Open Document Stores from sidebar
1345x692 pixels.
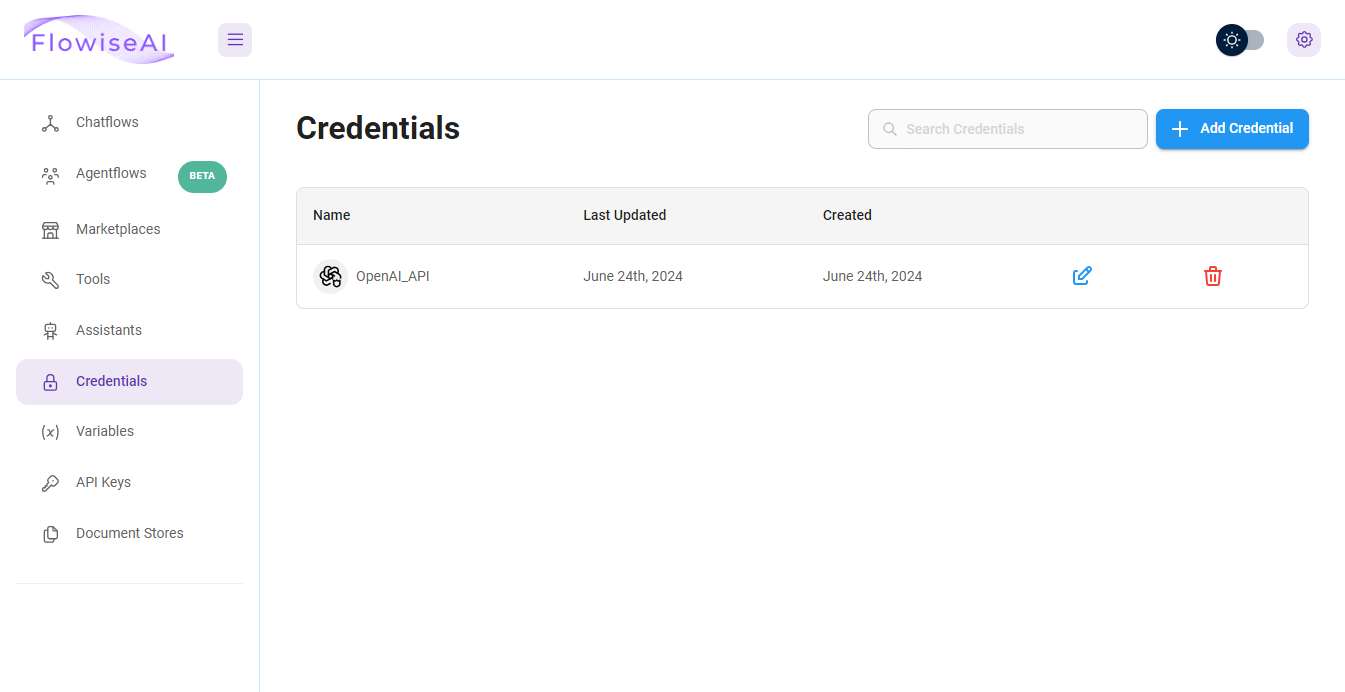(x=129, y=534)
